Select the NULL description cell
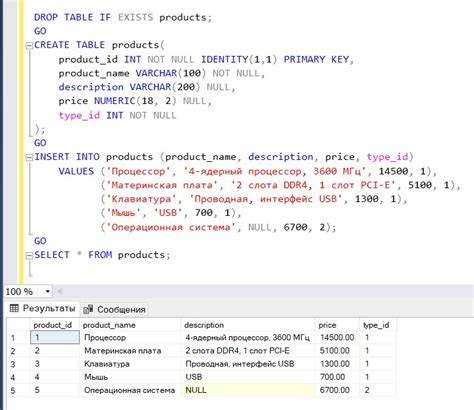Screen dimensions: 474x410 click(248, 390)
